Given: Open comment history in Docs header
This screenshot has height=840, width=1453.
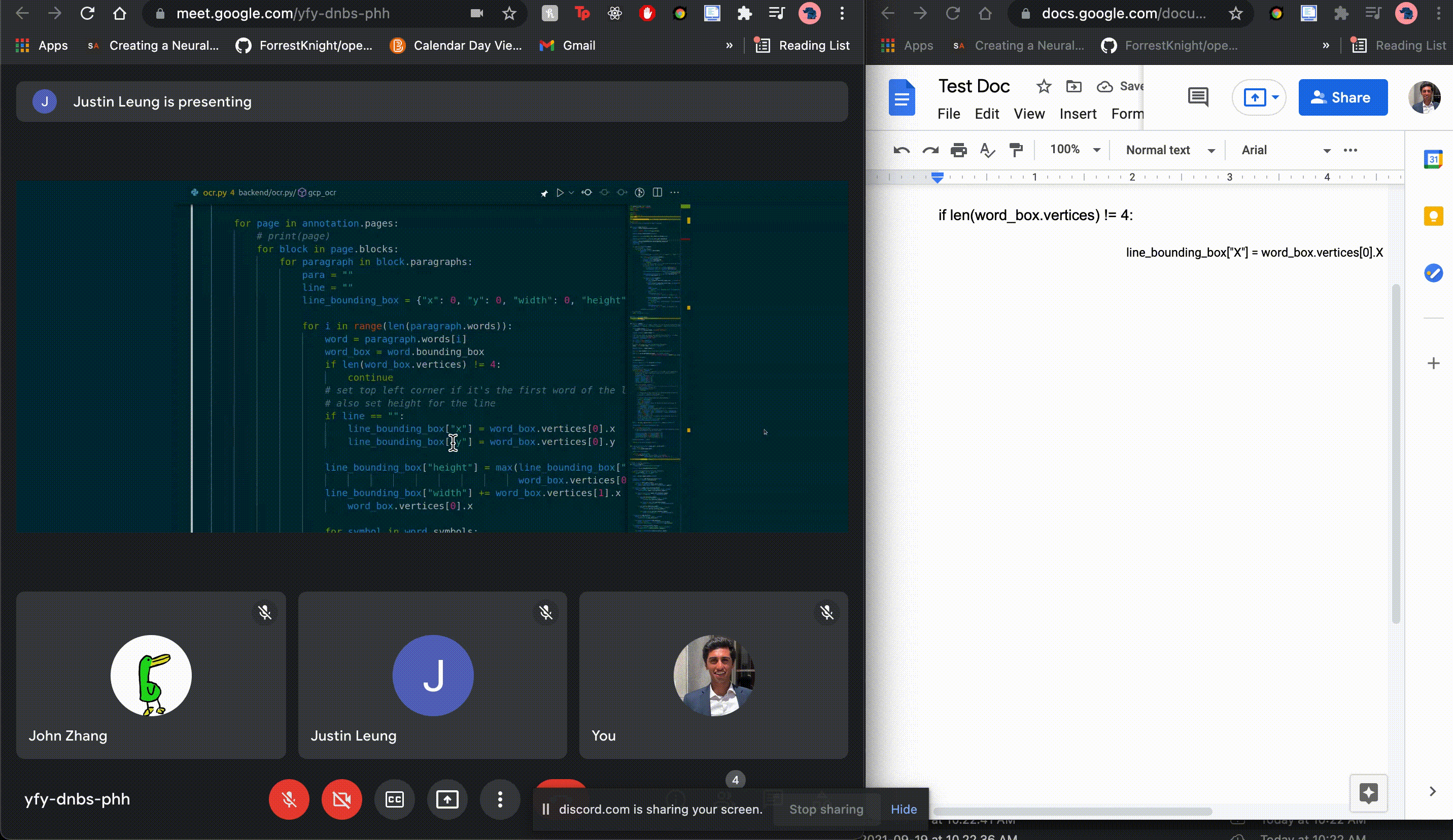Looking at the screenshot, I should pyautogui.click(x=1198, y=97).
